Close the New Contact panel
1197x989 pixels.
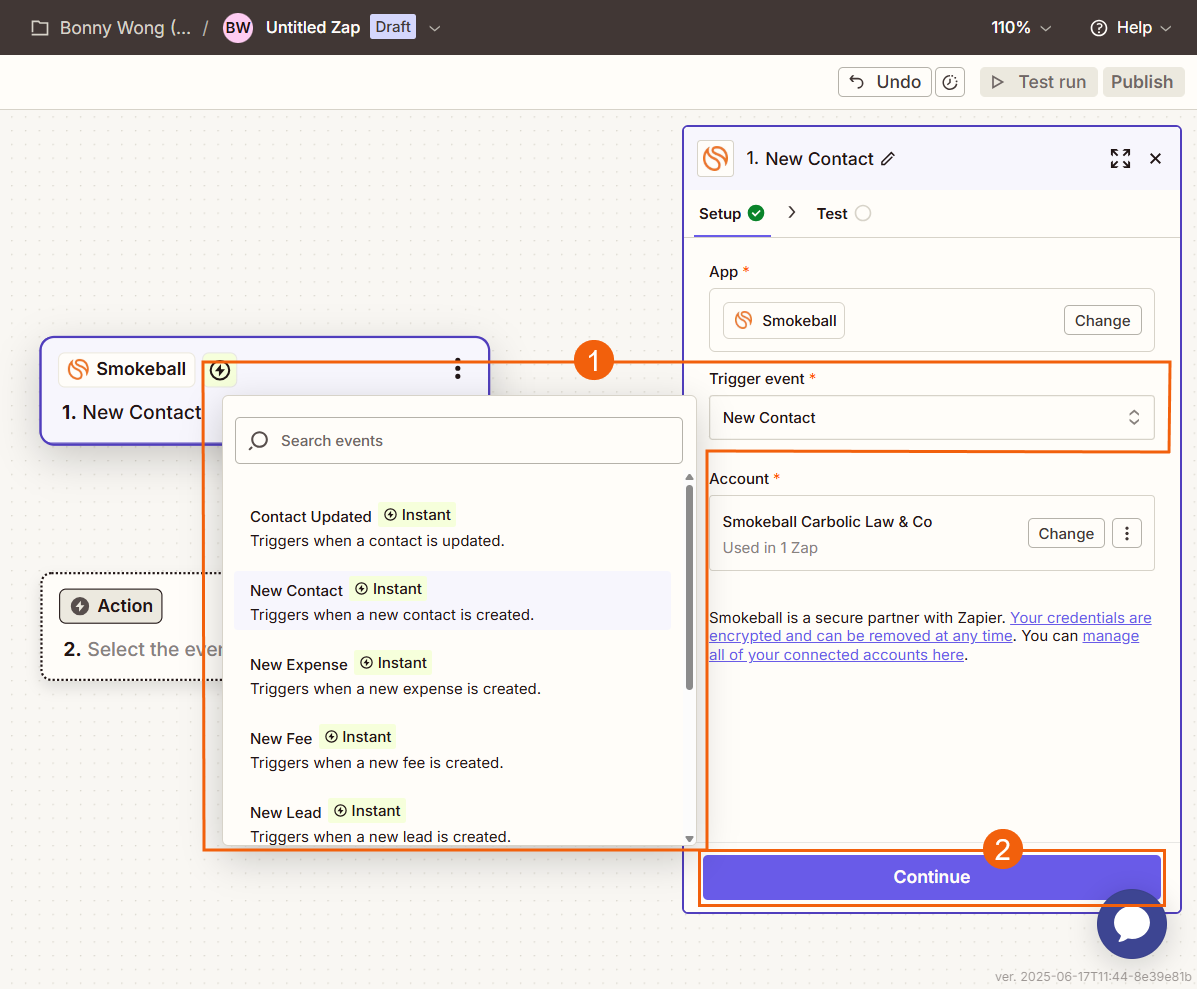tap(1155, 159)
